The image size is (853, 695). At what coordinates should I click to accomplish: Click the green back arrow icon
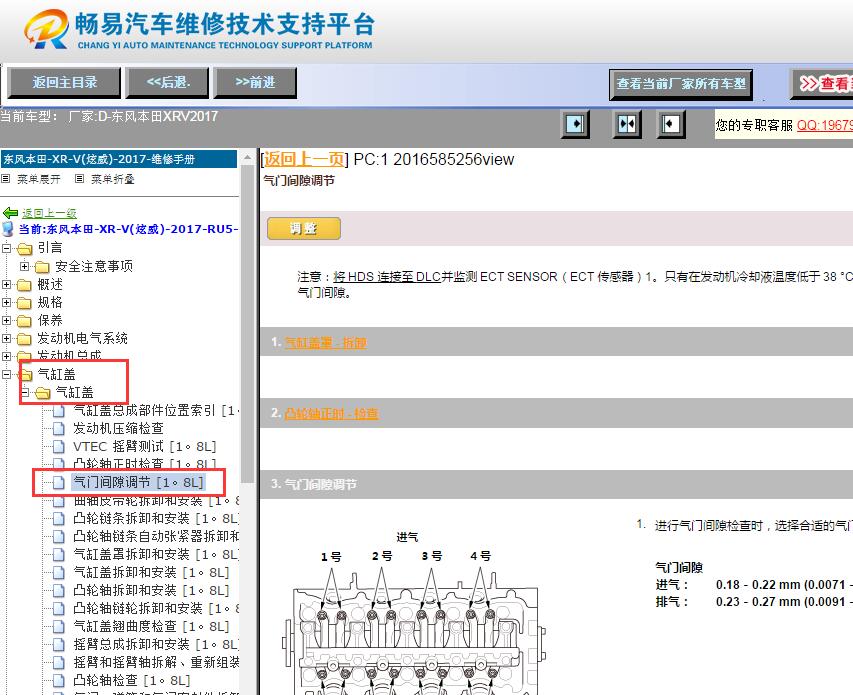click(10, 213)
